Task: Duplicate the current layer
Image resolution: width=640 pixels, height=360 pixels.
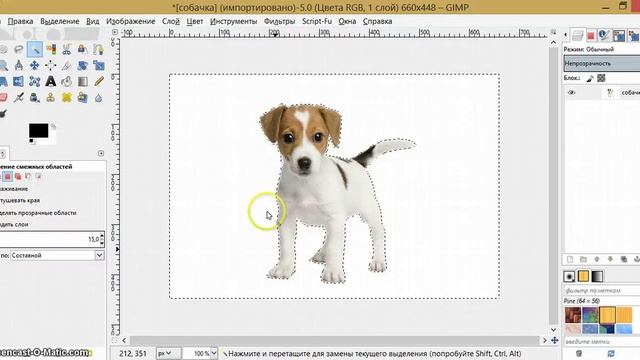Action: (x=624, y=259)
